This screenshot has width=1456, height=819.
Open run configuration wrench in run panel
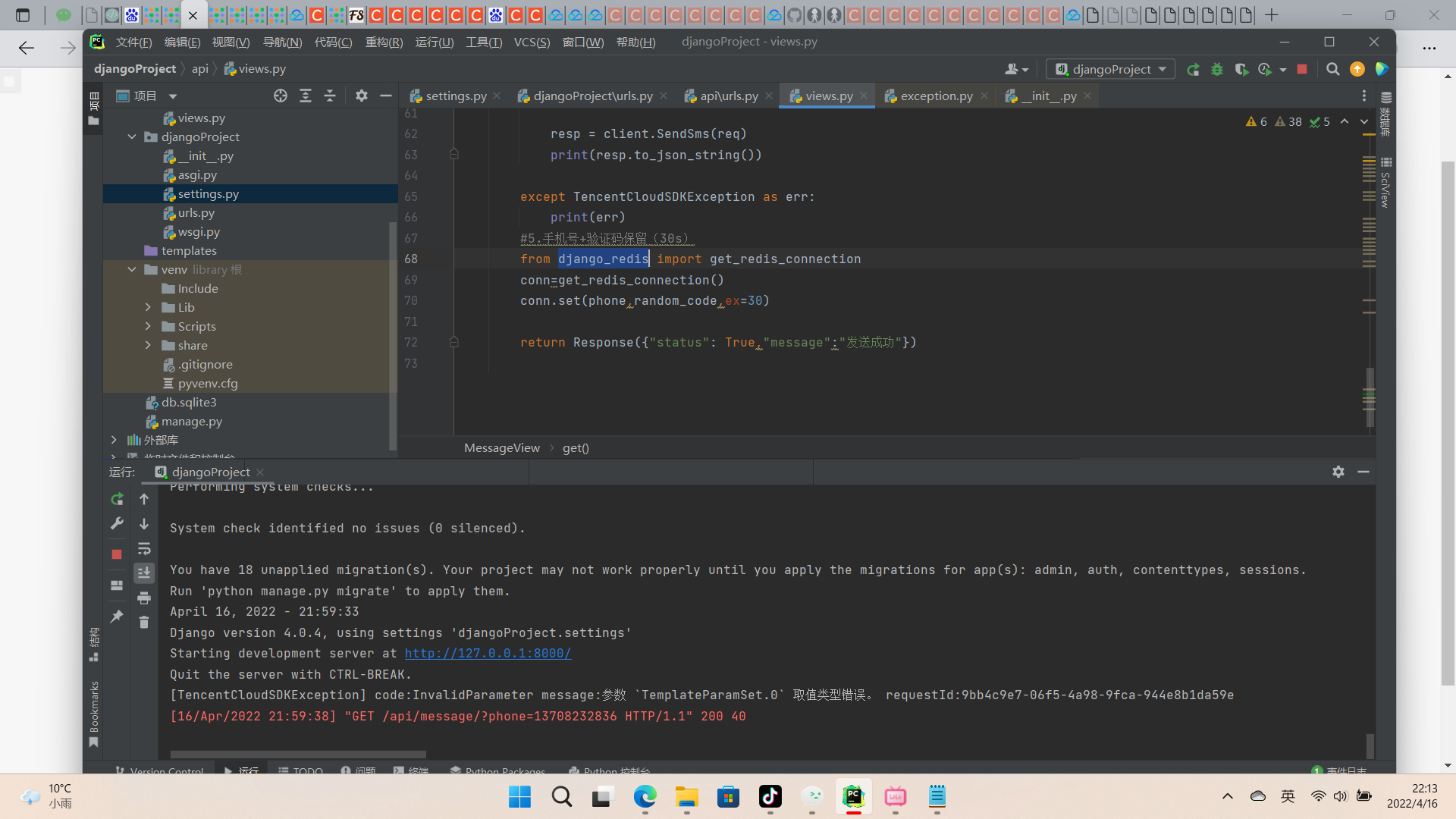click(x=117, y=523)
